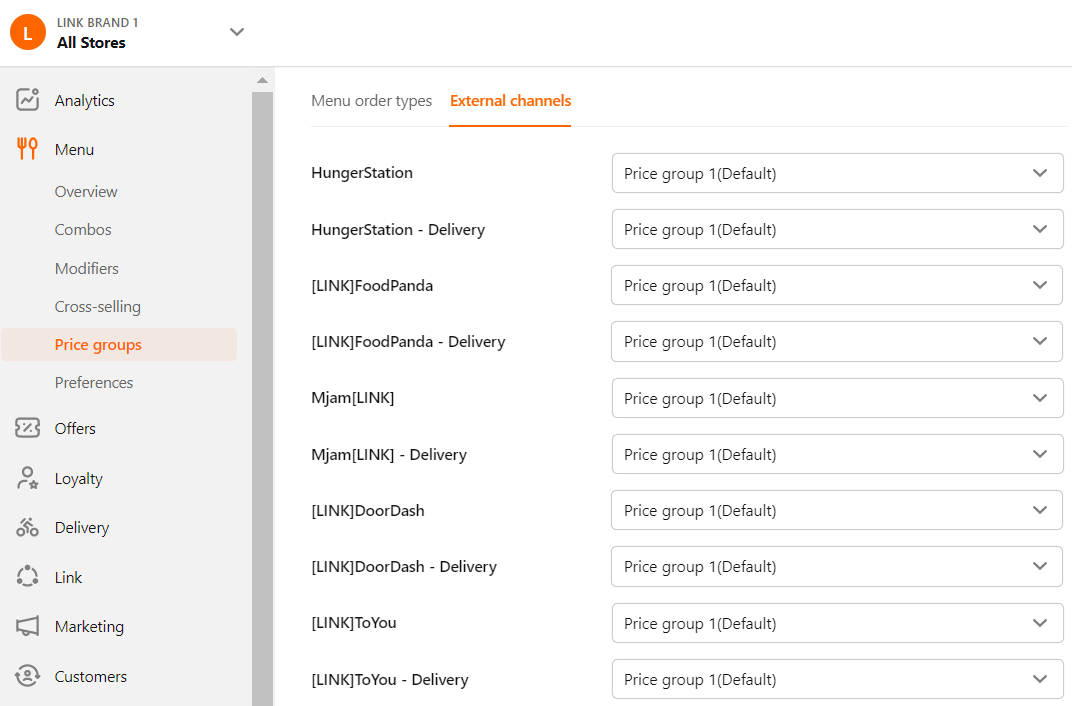
Task: Click the [LINK]FoodPanda channel label
Action: click(372, 286)
